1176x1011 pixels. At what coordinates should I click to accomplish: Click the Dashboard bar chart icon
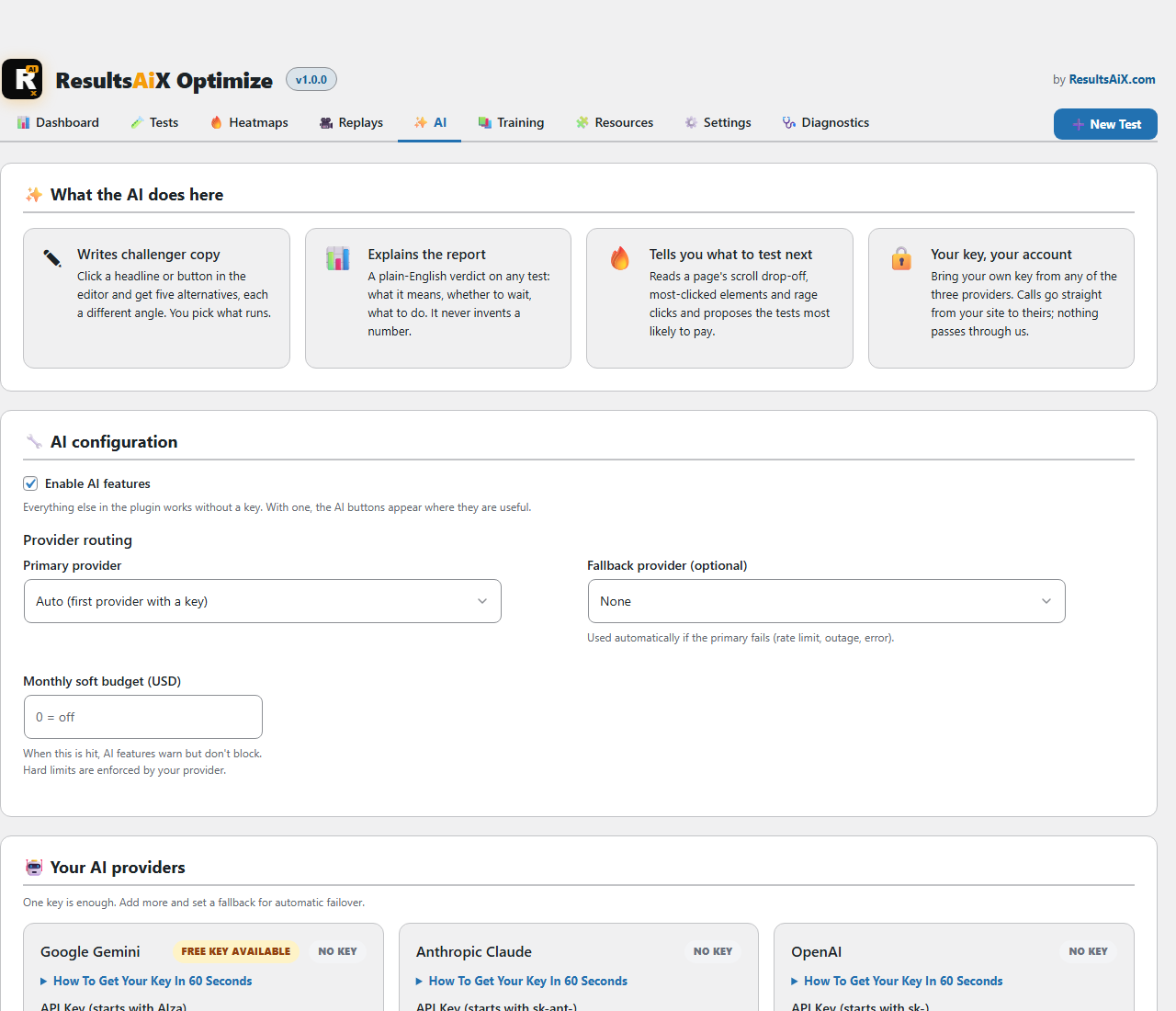pos(24,122)
